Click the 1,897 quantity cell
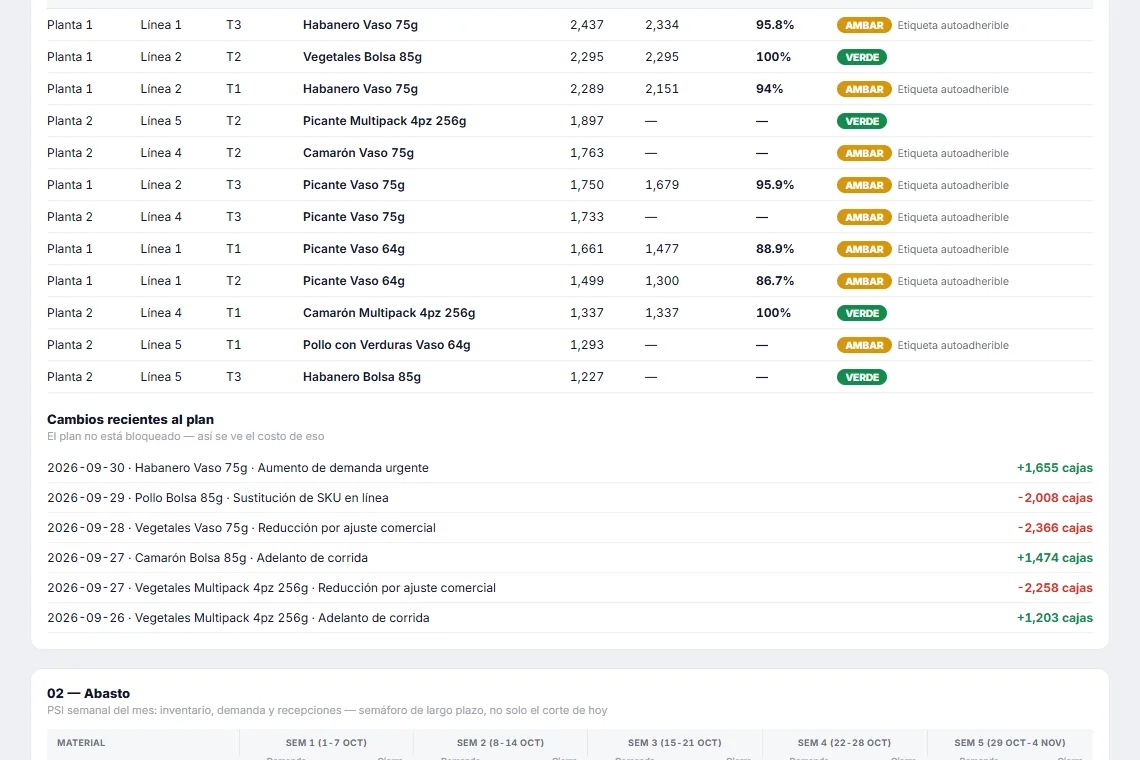This screenshot has width=1140, height=760. [587, 121]
